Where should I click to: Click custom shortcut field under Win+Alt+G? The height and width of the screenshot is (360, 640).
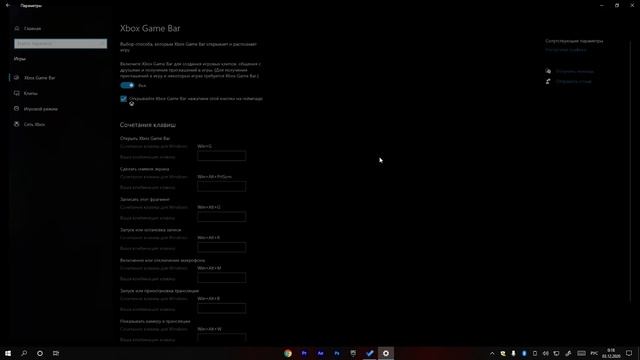pos(222,217)
